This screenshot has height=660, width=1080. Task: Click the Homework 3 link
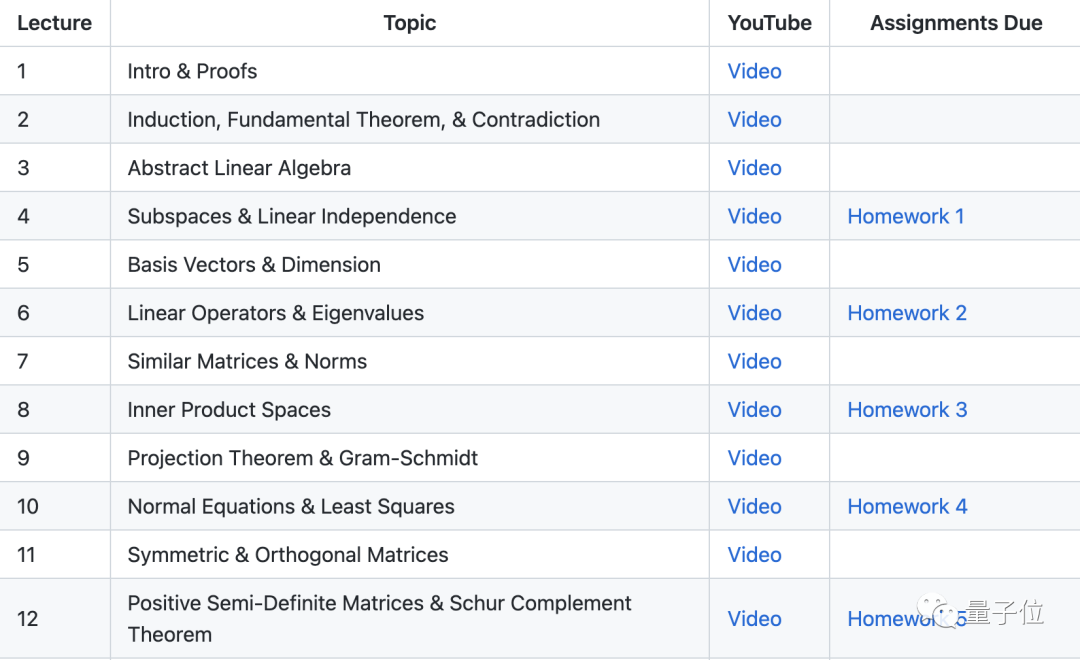pyautogui.click(x=906, y=410)
